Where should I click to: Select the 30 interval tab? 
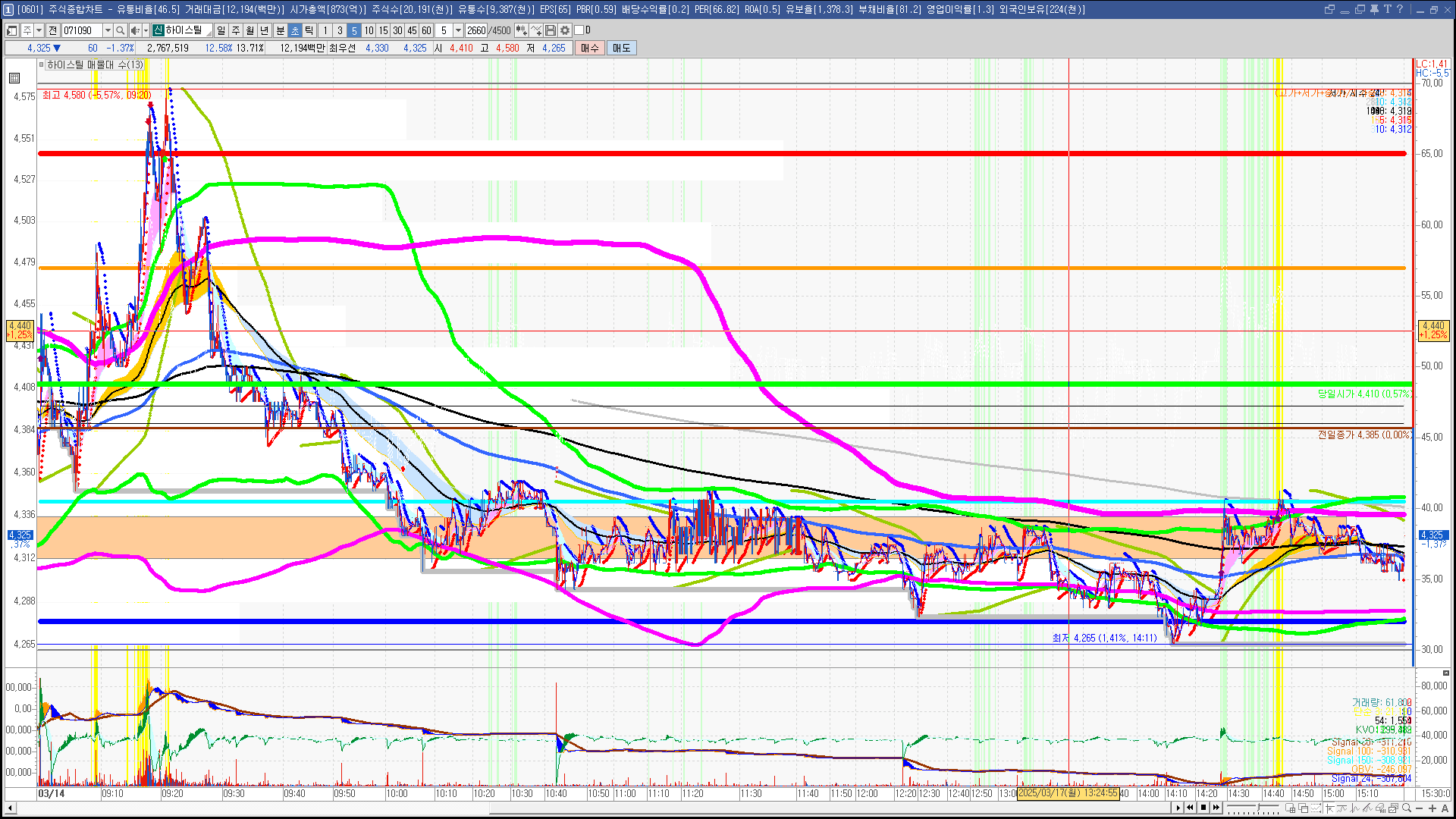pos(397,30)
